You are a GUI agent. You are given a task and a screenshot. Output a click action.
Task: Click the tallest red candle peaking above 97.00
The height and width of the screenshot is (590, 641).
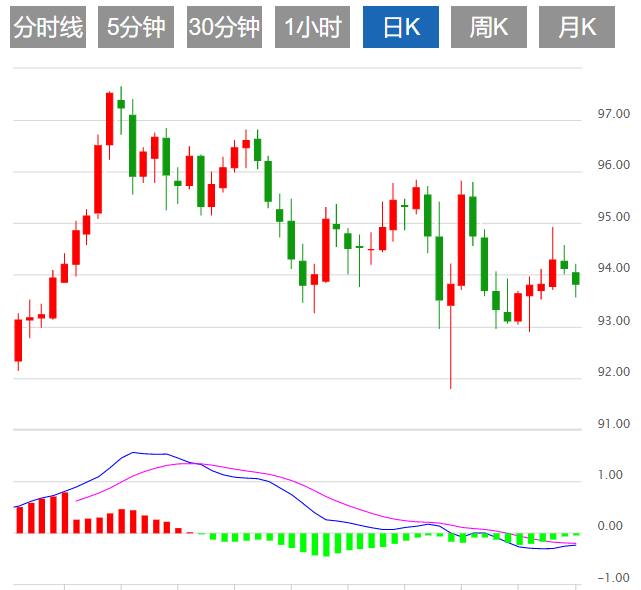click(x=109, y=125)
